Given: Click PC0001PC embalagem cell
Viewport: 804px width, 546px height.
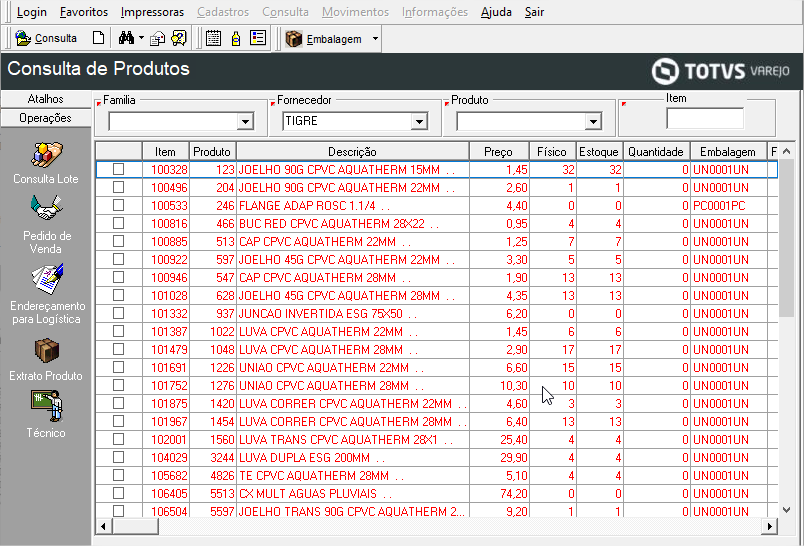Looking at the screenshot, I should (719, 205).
